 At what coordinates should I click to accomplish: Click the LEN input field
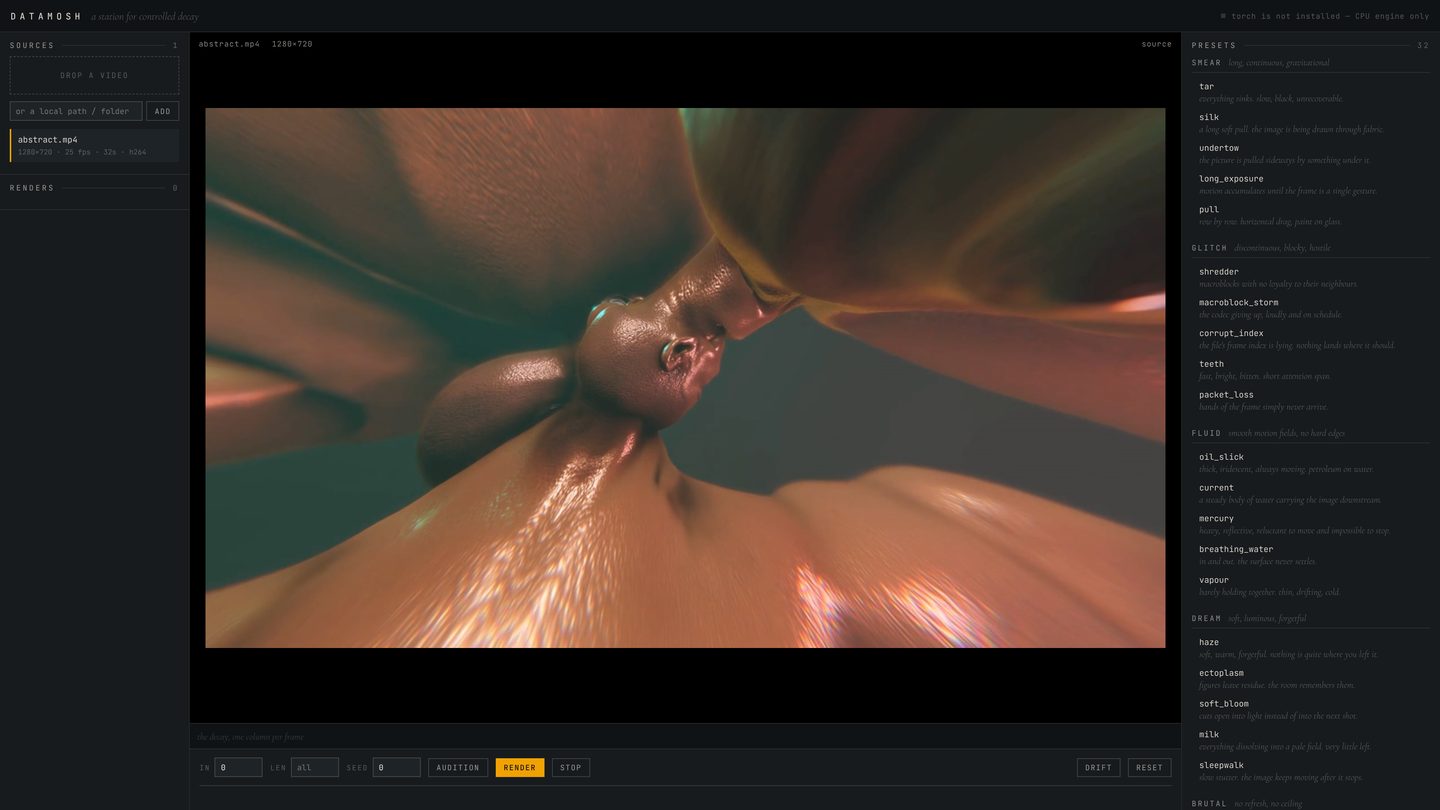[315, 767]
